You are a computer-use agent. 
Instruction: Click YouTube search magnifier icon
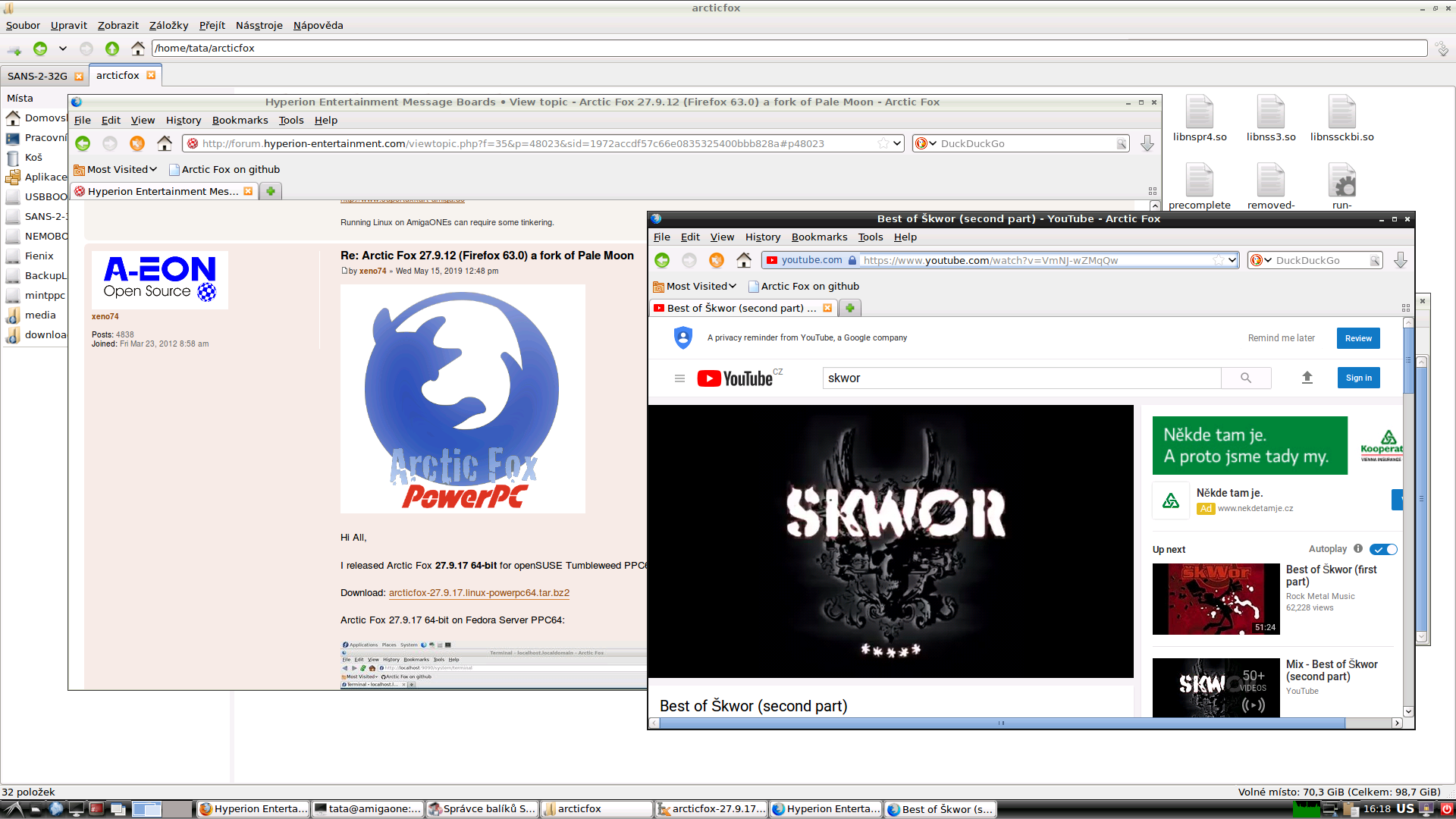[x=1246, y=378]
